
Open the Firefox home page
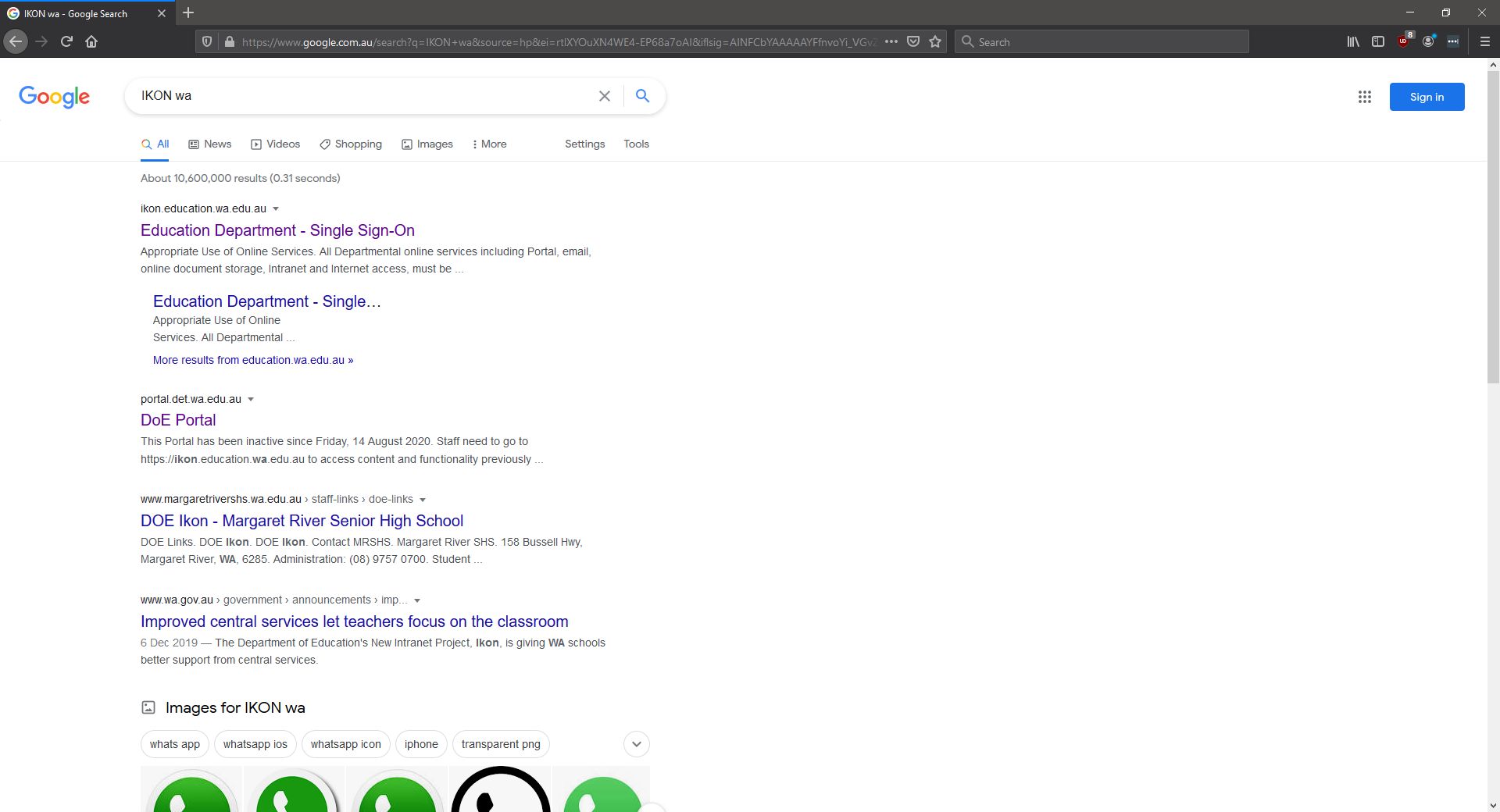pyautogui.click(x=91, y=41)
